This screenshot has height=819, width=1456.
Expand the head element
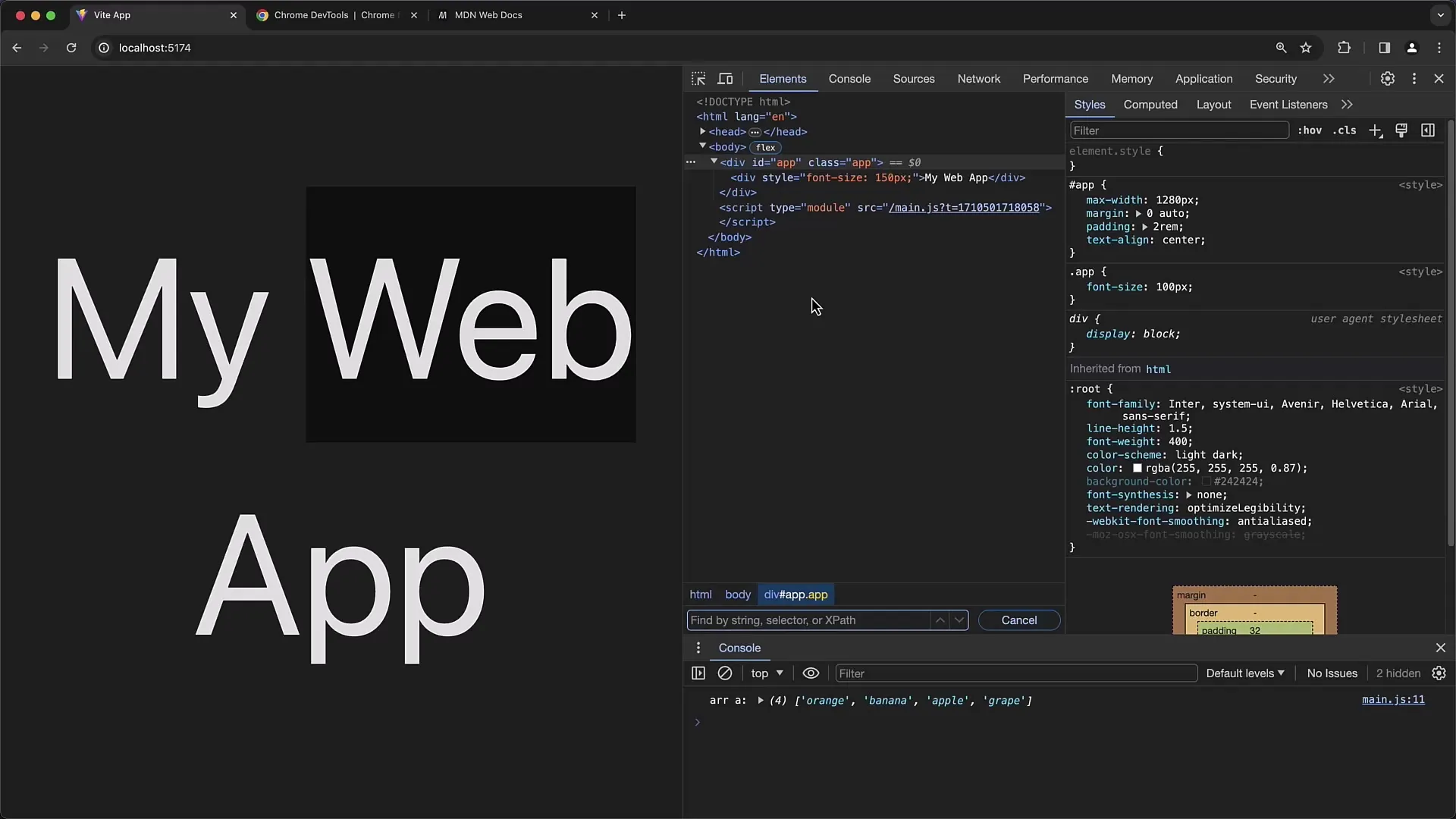(x=703, y=131)
